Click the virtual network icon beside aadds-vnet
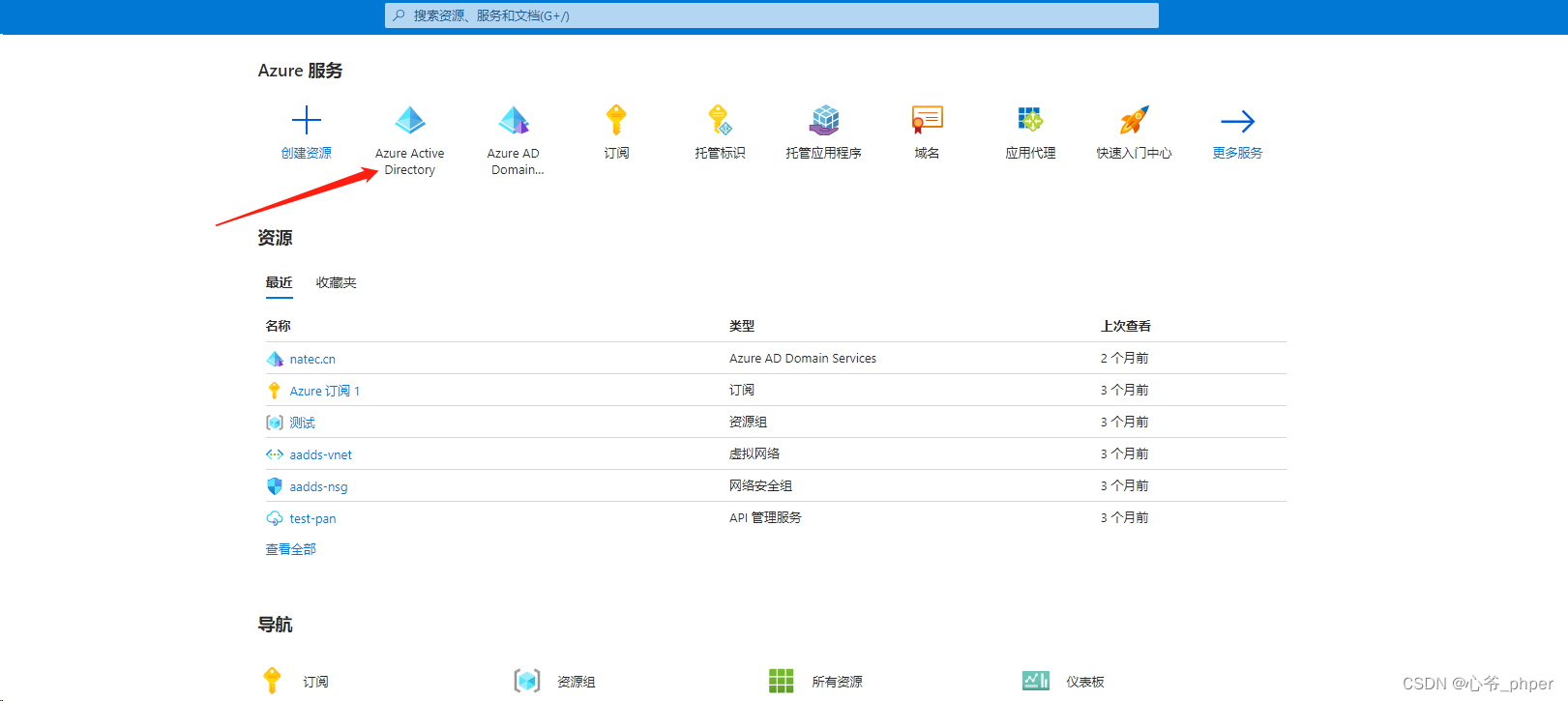 (275, 454)
